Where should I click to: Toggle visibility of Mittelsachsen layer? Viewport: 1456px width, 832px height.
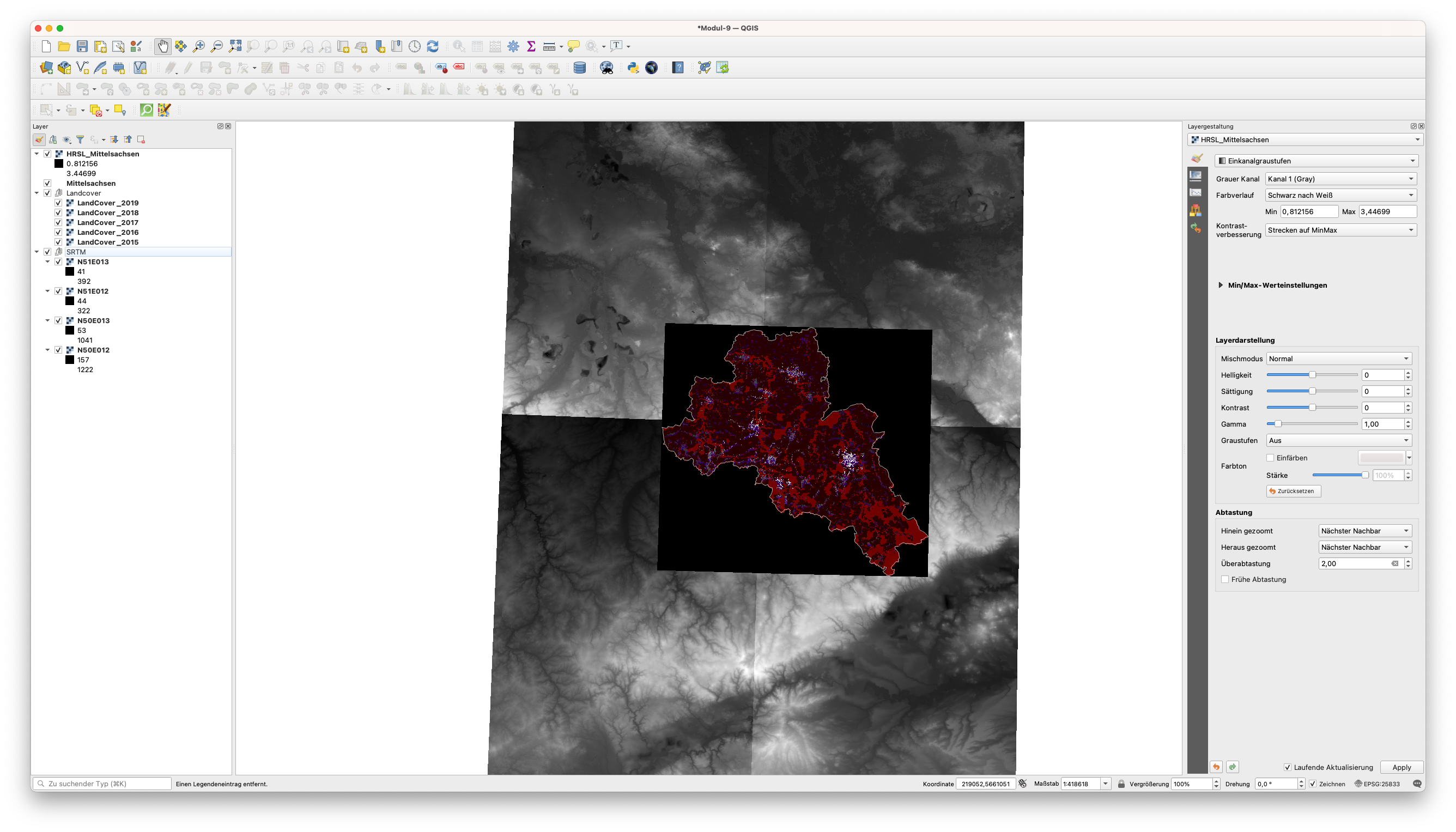pyautogui.click(x=47, y=184)
